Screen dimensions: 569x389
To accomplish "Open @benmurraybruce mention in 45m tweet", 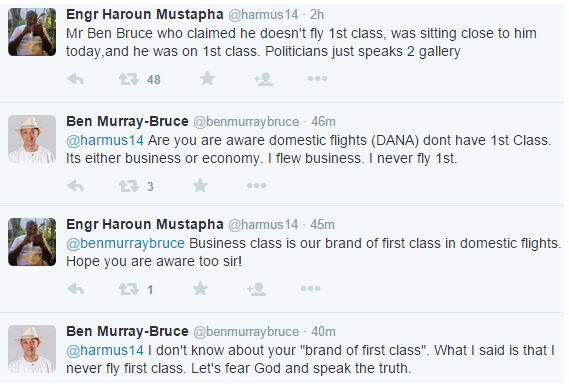I will [x=126, y=243].
